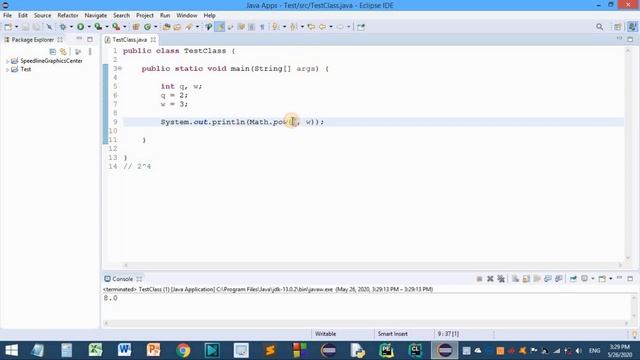
Task: Click the Writable status bar entry
Action: [x=326, y=333]
